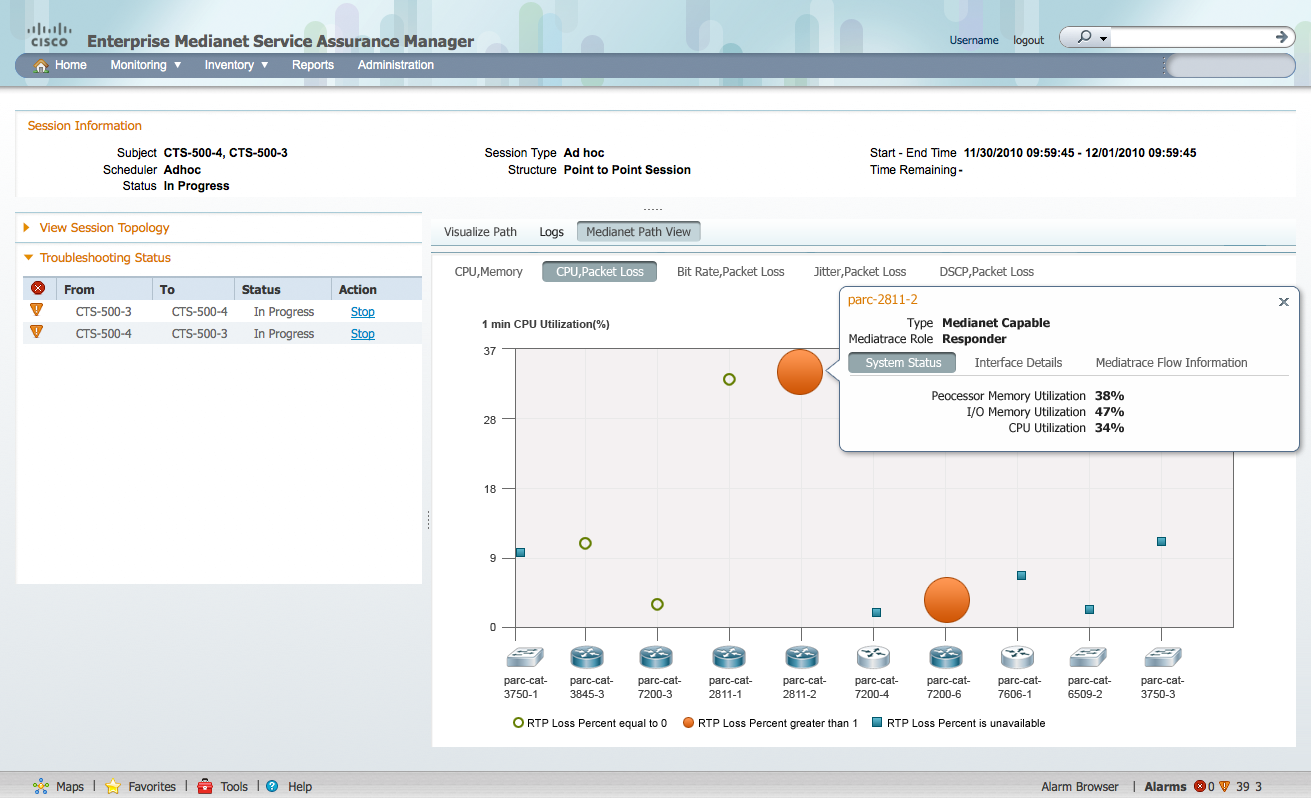Image resolution: width=1311 pixels, height=798 pixels.
Task: Open the Alarm Browser
Action: click(1080, 787)
